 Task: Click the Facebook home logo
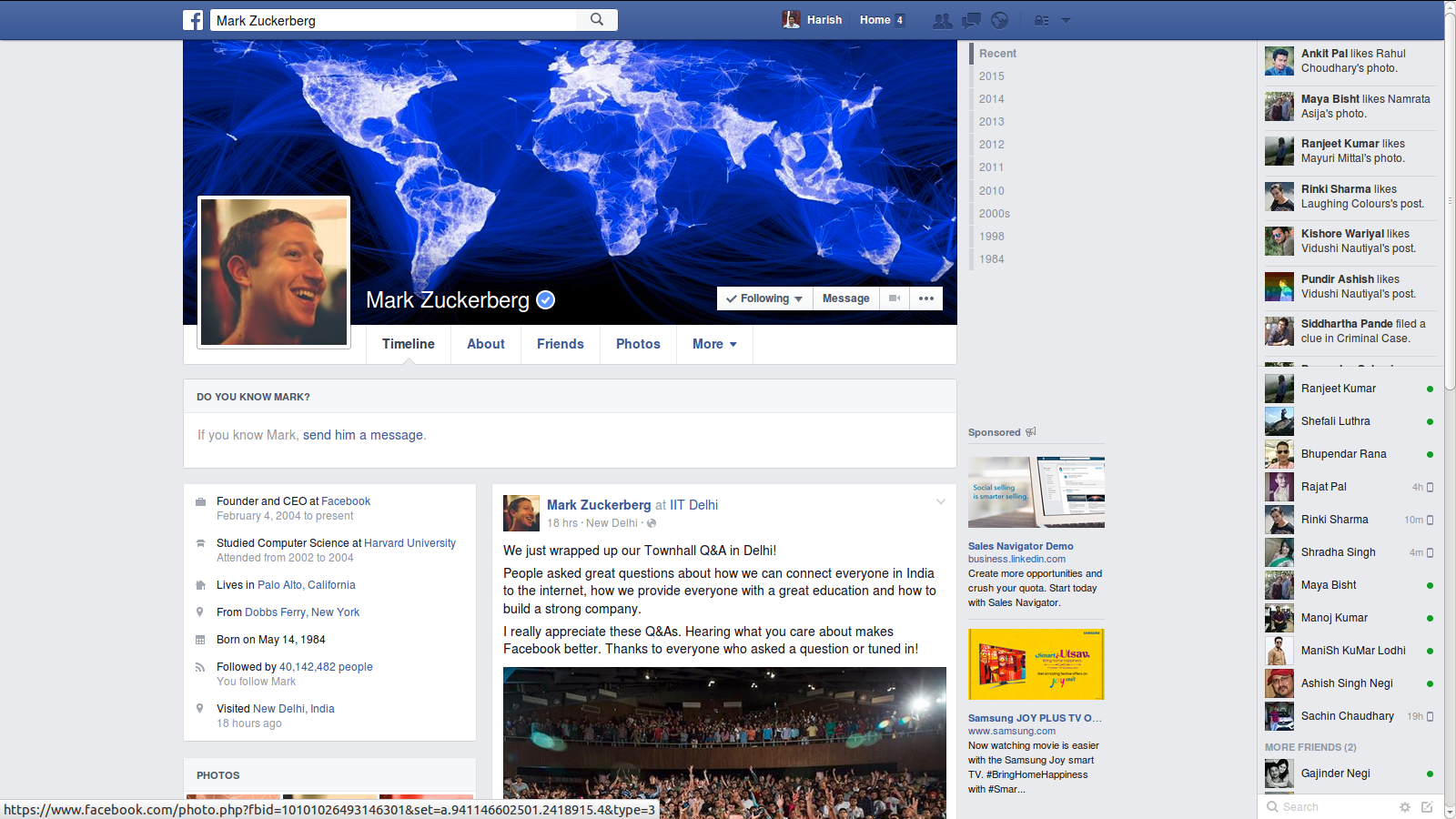[193, 20]
